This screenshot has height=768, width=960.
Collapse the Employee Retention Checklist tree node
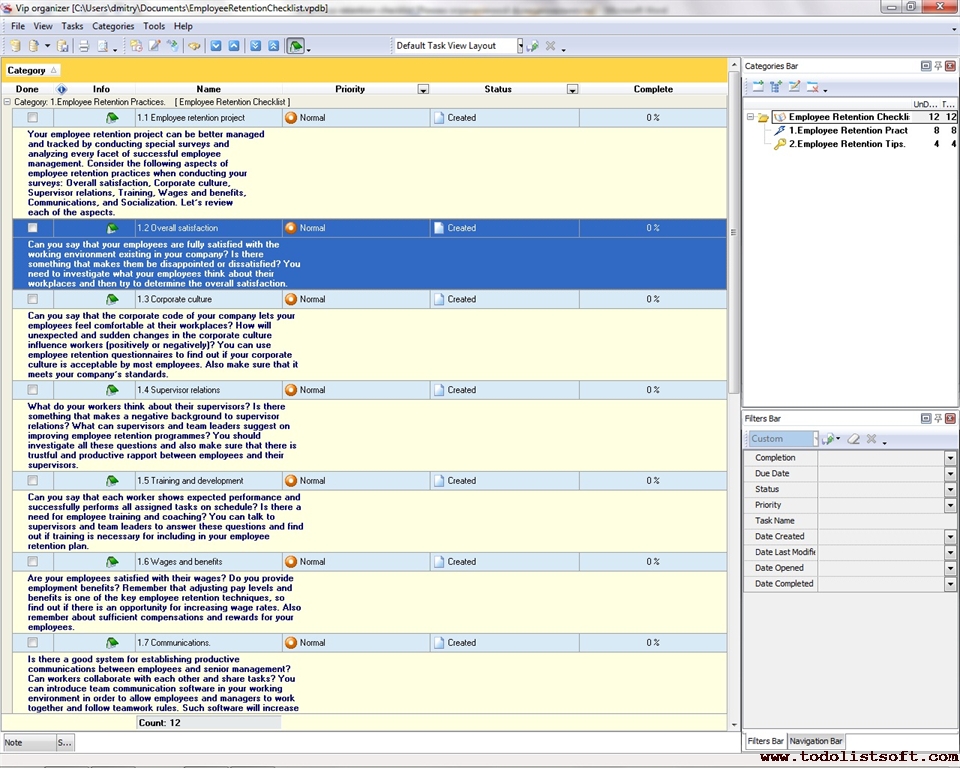point(750,117)
